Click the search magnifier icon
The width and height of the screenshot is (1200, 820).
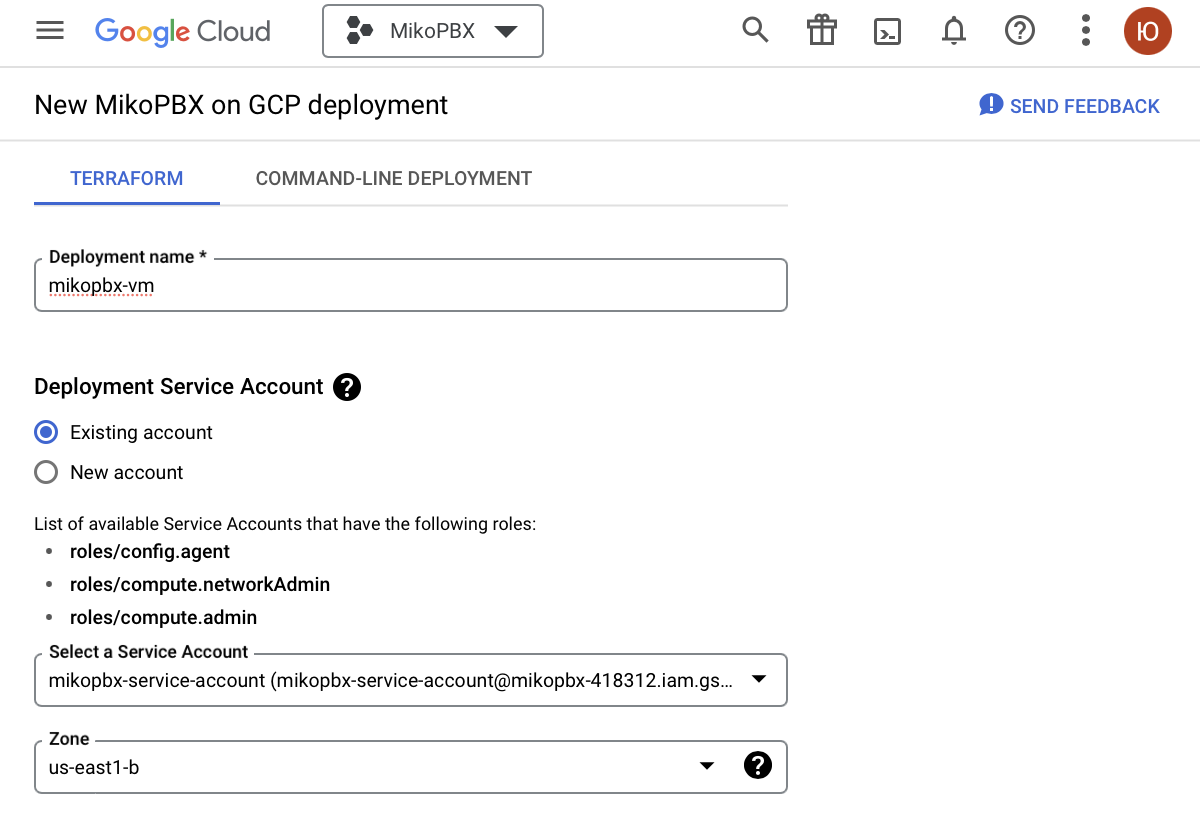coord(755,31)
